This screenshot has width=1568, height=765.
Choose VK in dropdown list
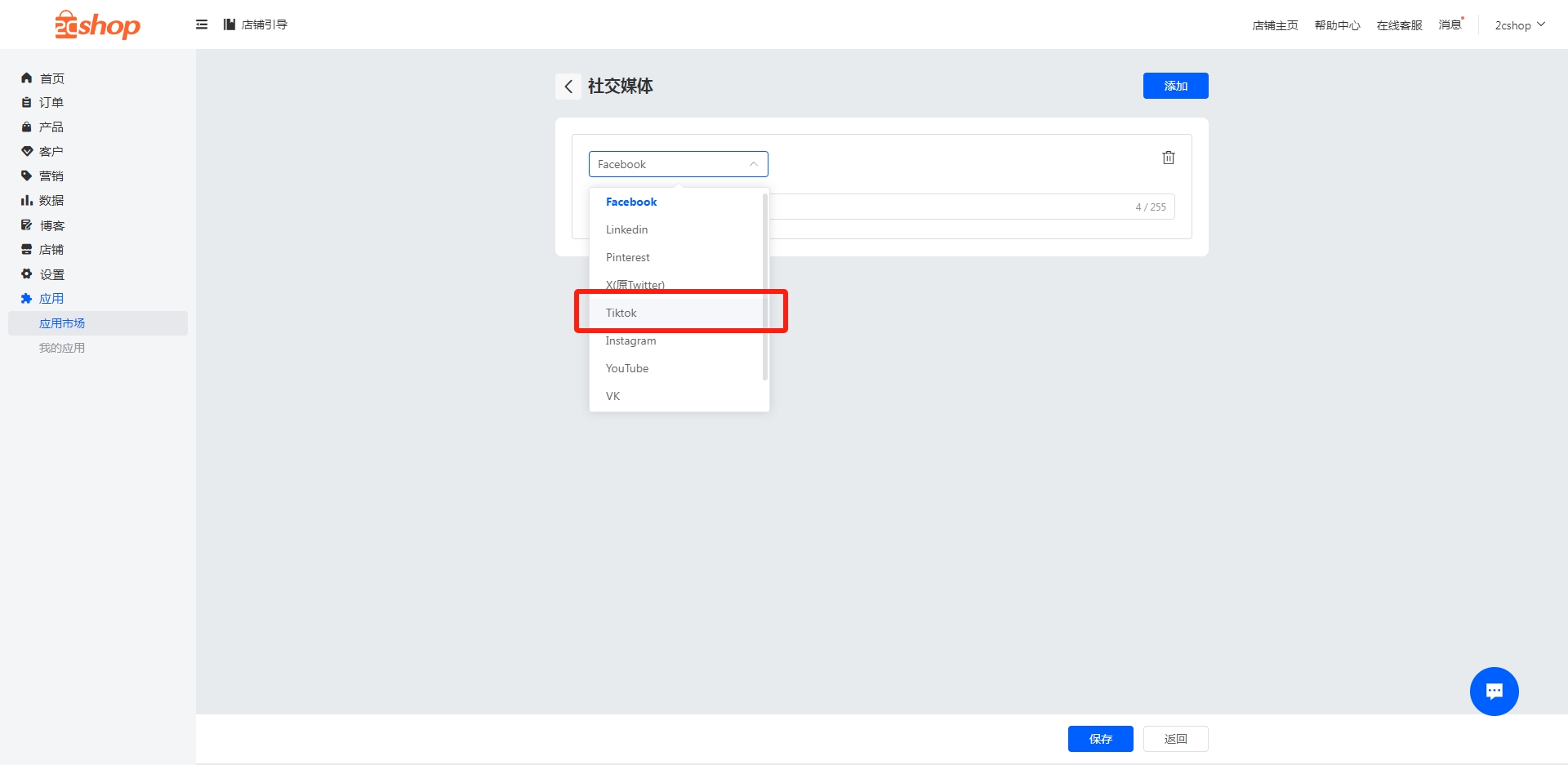tap(677, 396)
